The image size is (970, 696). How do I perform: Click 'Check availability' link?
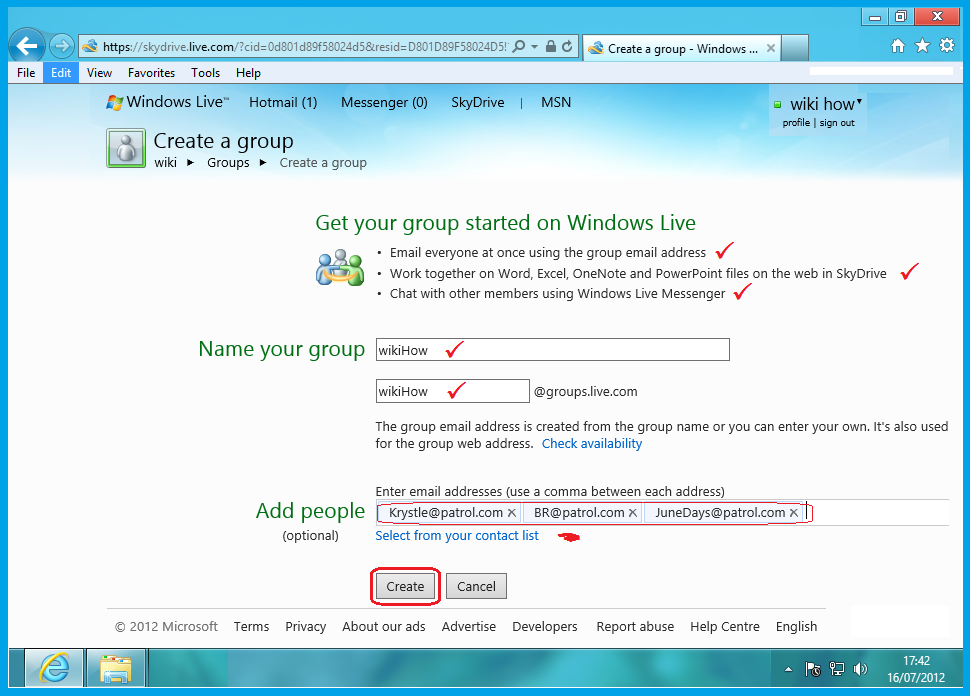point(592,444)
